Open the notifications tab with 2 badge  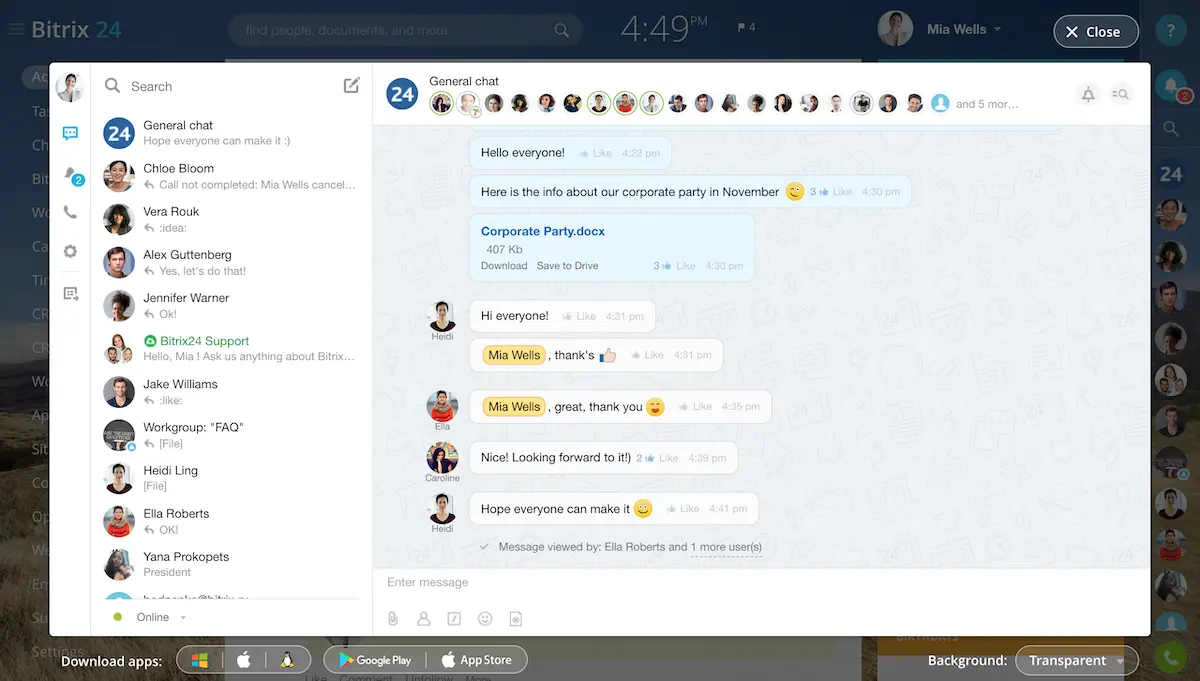click(x=71, y=174)
